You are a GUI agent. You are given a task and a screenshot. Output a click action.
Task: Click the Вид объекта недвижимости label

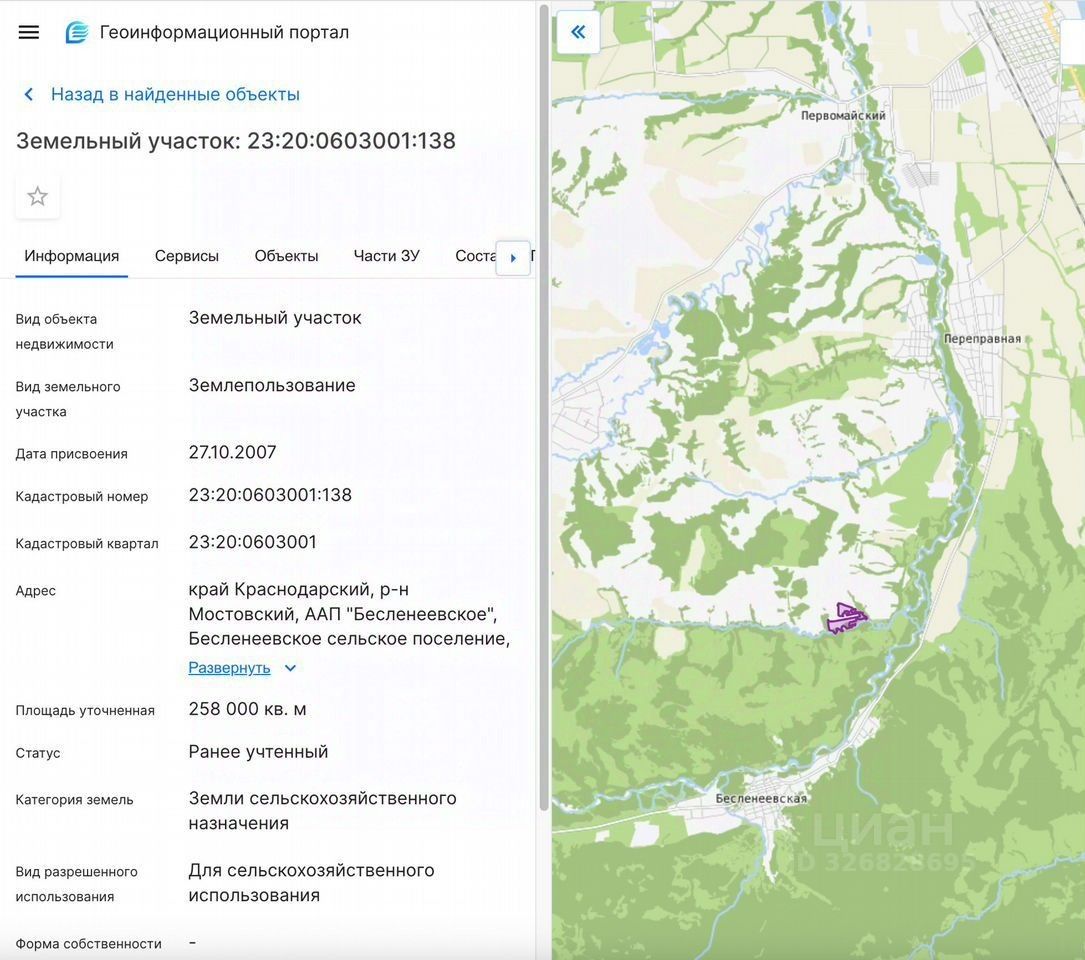pyautogui.click(x=64, y=332)
